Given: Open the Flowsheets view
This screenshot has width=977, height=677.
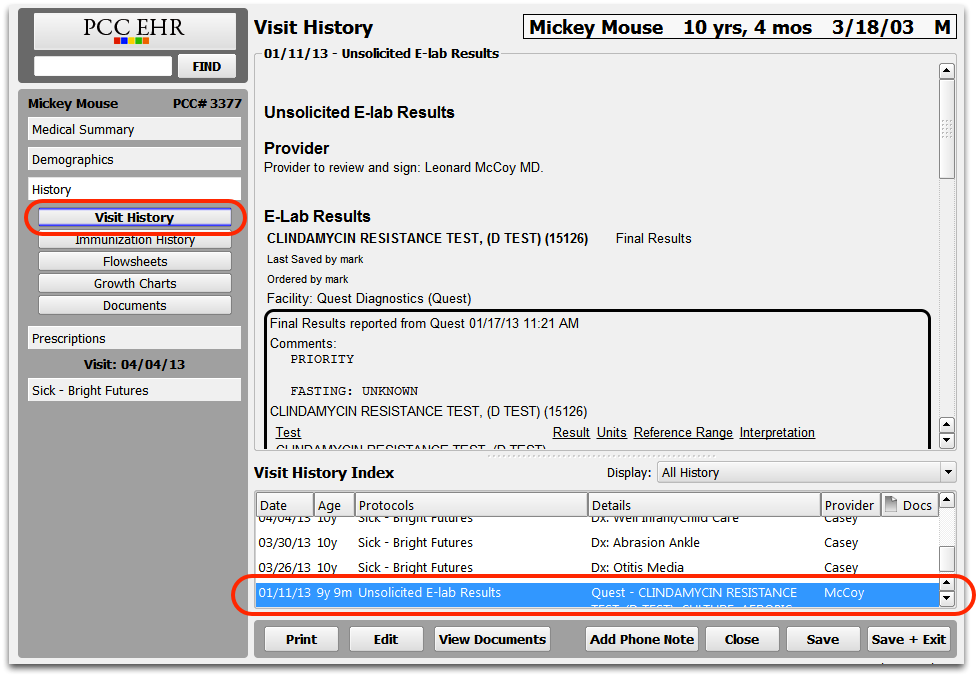Looking at the screenshot, I should pos(135,262).
